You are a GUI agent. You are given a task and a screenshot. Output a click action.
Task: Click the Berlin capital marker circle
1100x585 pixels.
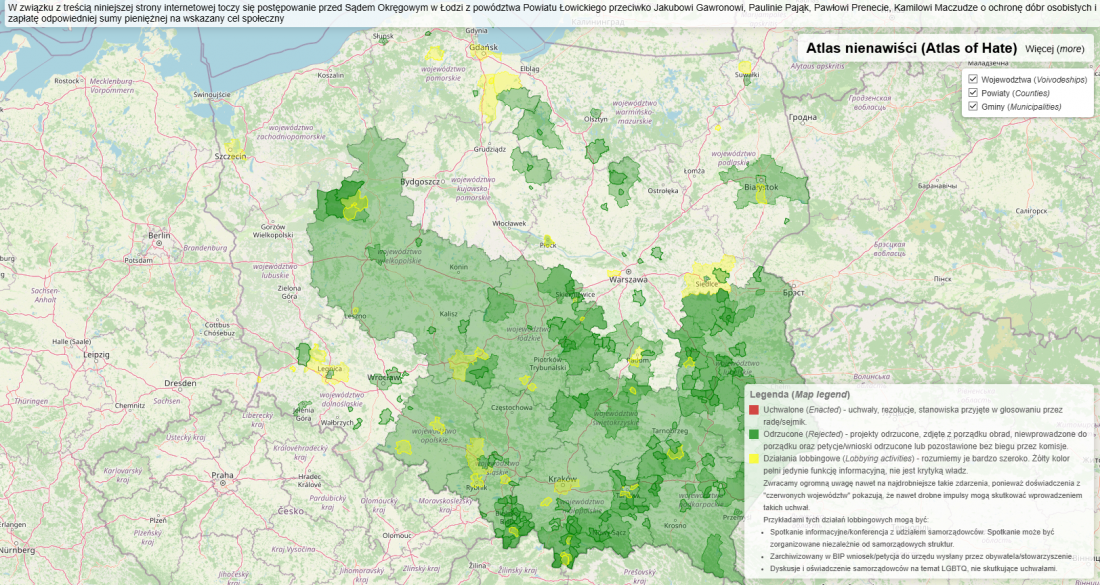(159, 243)
